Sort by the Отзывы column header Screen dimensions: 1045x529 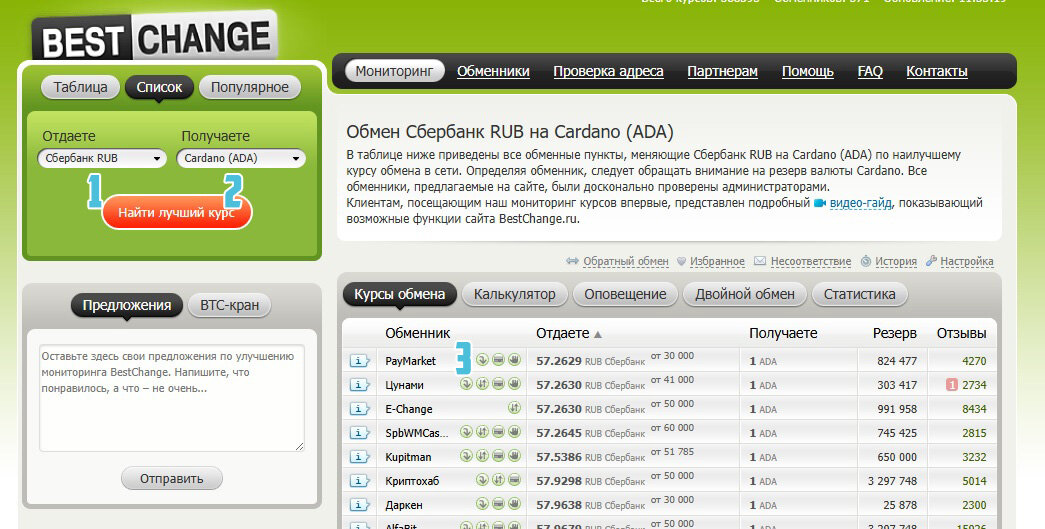coord(962,333)
